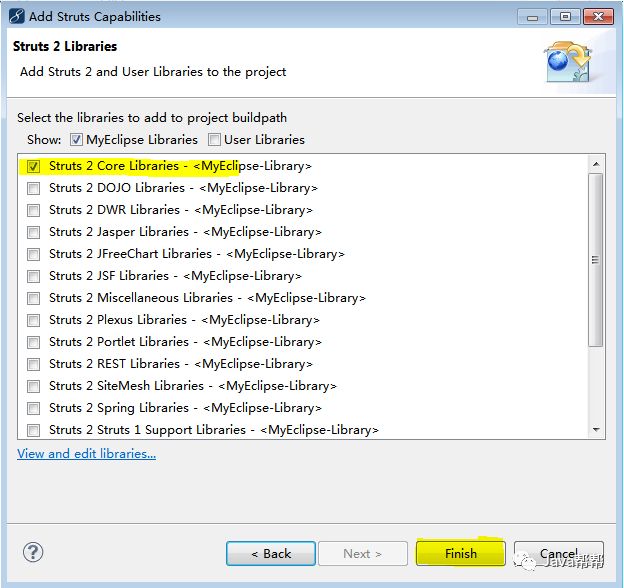Cancel the Add Struts Capabilities dialog

pyautogui.click(x=558, y=553)
